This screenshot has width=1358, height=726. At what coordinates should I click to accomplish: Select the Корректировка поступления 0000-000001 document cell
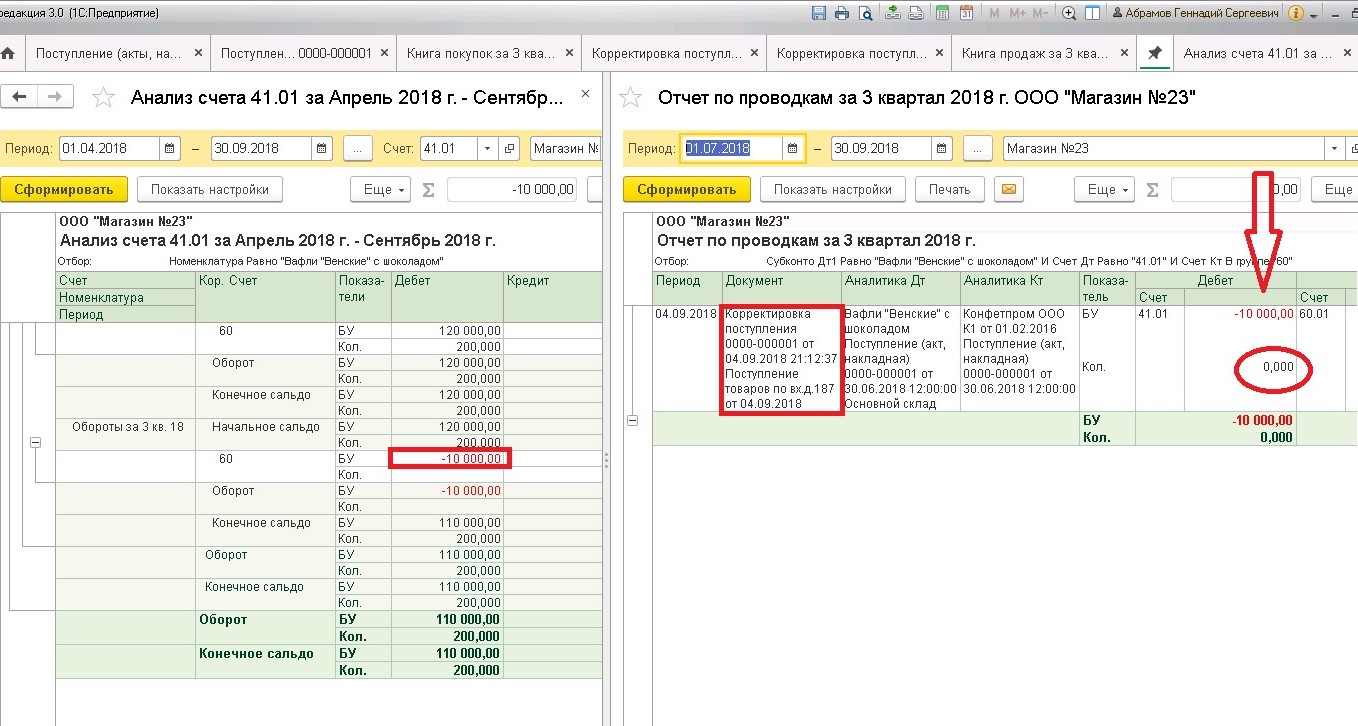point(782,358)
